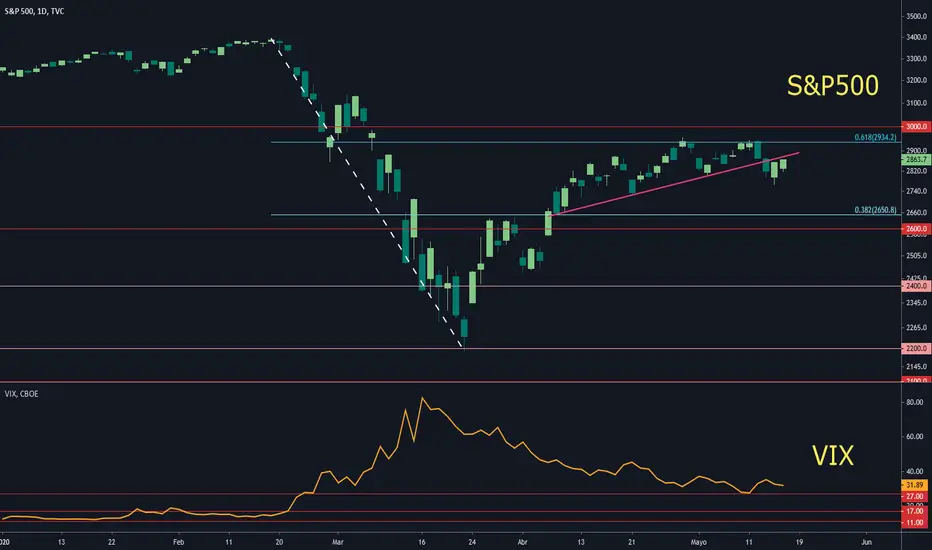The width and height of the screenshot is (932, 550).
Task: Click the 'Feb' date on time axis
Action: point(178,542)
